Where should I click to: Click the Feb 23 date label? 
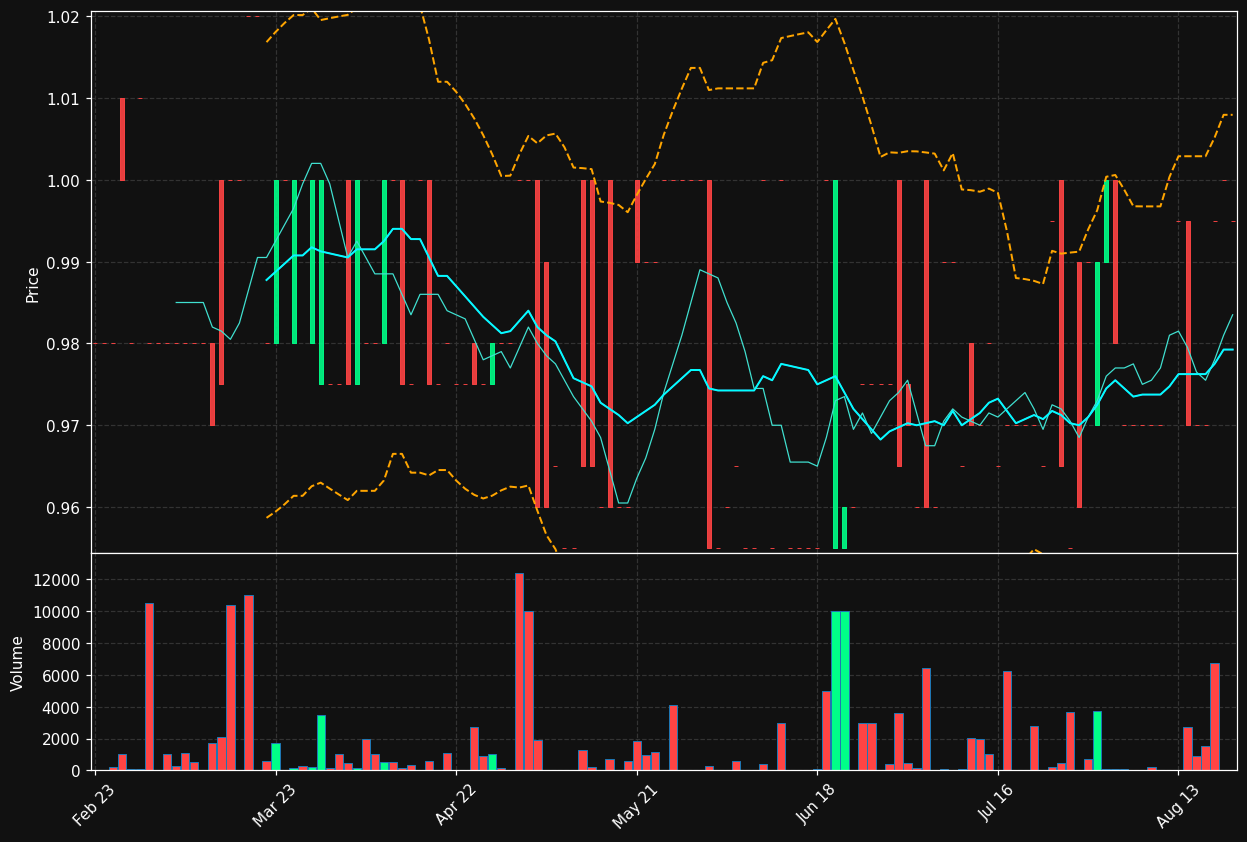tap(94, 806)
